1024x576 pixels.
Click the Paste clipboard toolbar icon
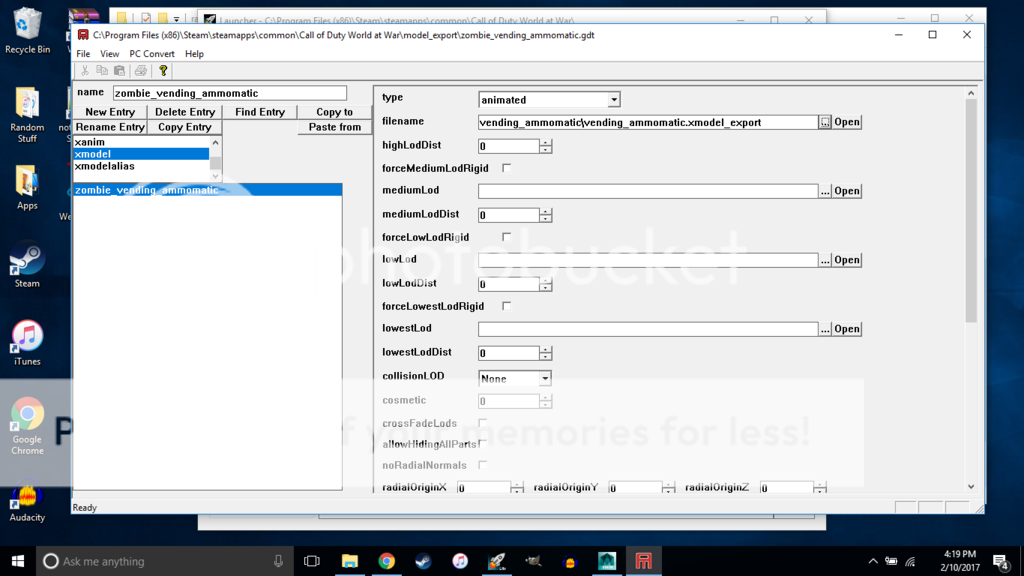[120, 71]
